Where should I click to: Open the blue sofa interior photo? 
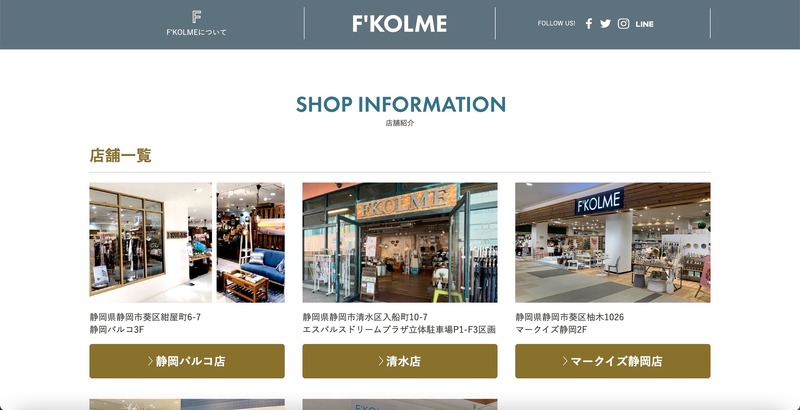[x=251, y=243]
